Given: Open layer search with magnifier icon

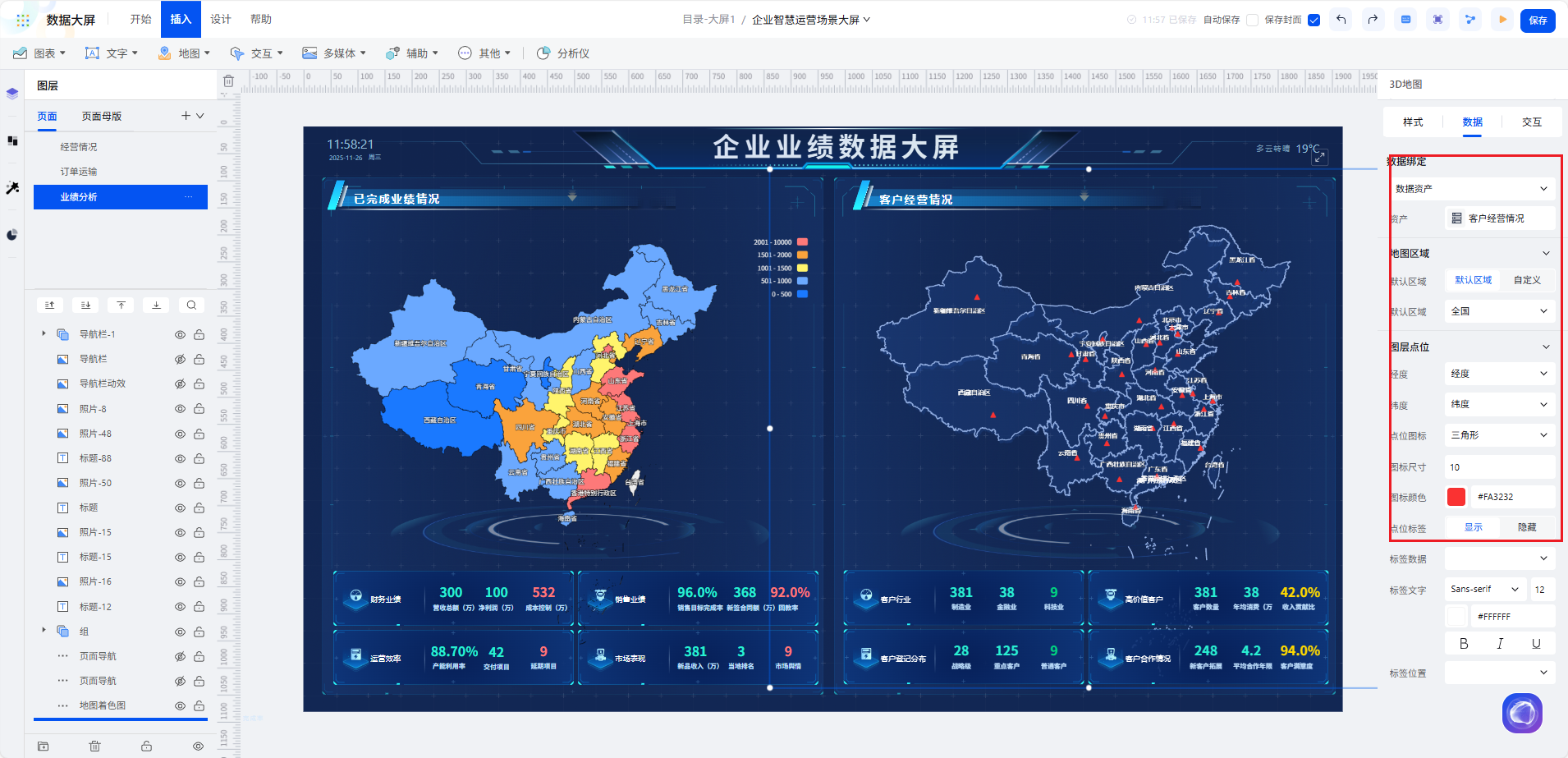Looking at the screenshot, I should coord(191,305).
